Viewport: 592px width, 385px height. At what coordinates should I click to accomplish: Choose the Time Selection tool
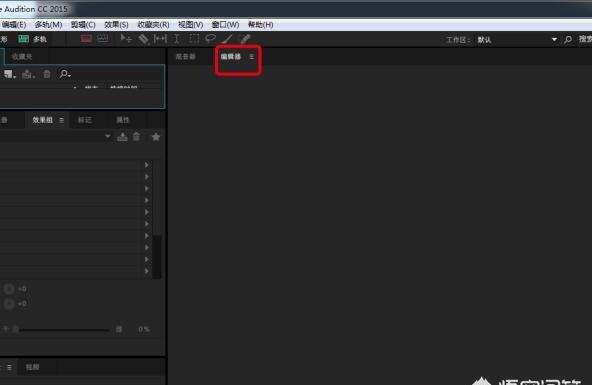176,39
